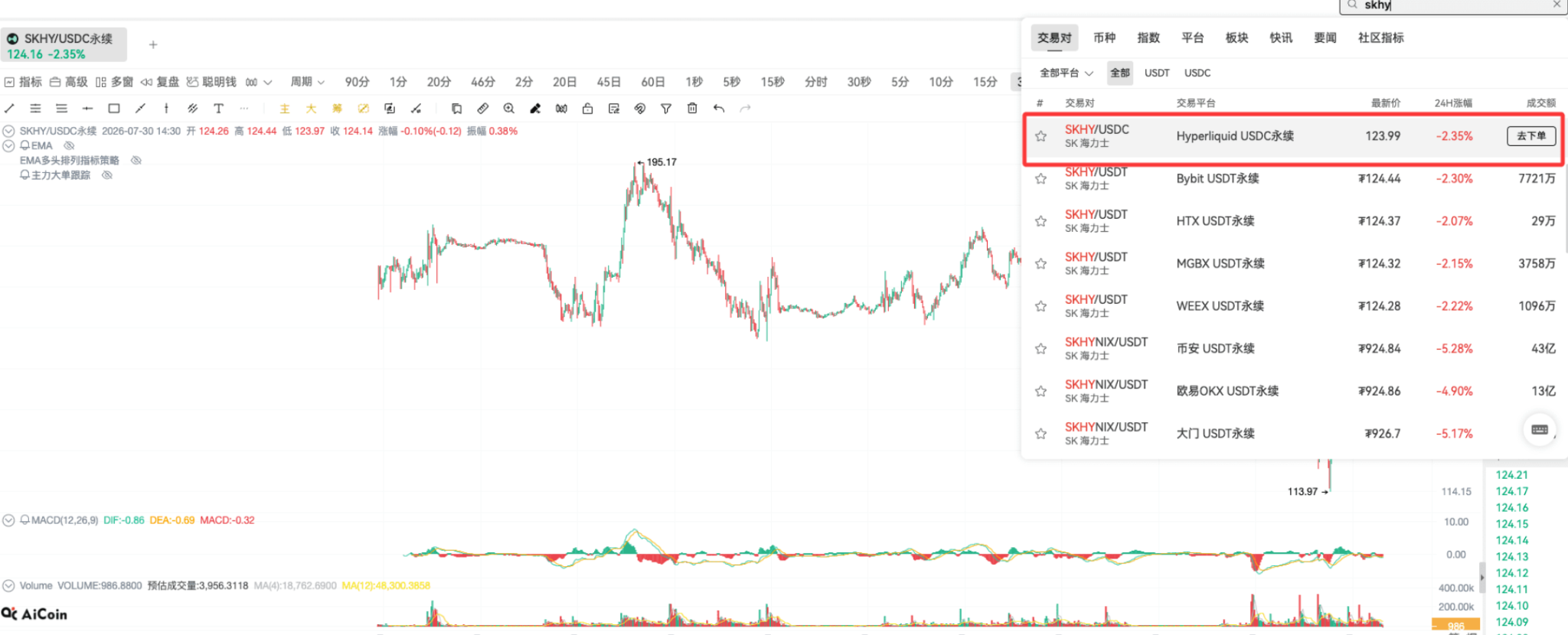Image resolution: width=1568 pixels, height=635 pixels.
Task: Click the lock drawings icon
Action: (587, 109)
